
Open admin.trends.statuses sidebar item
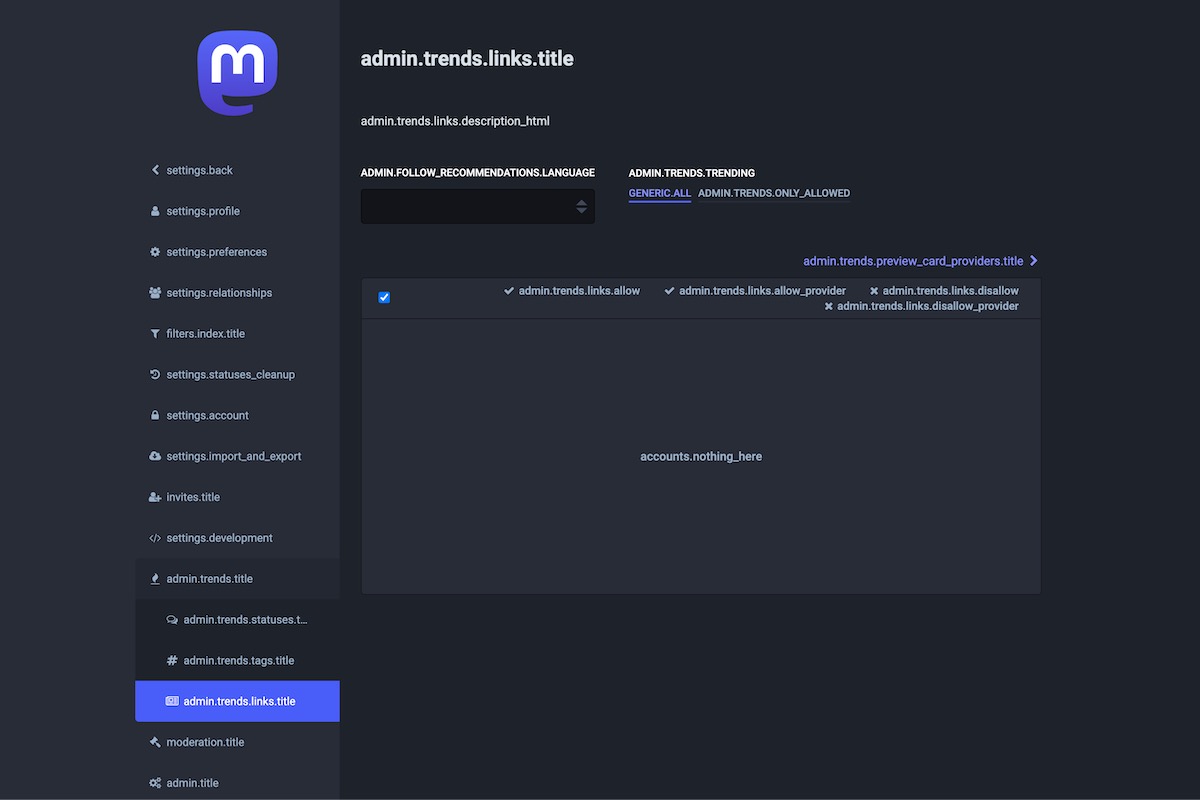pyautogui.click(x=244, y=620)
